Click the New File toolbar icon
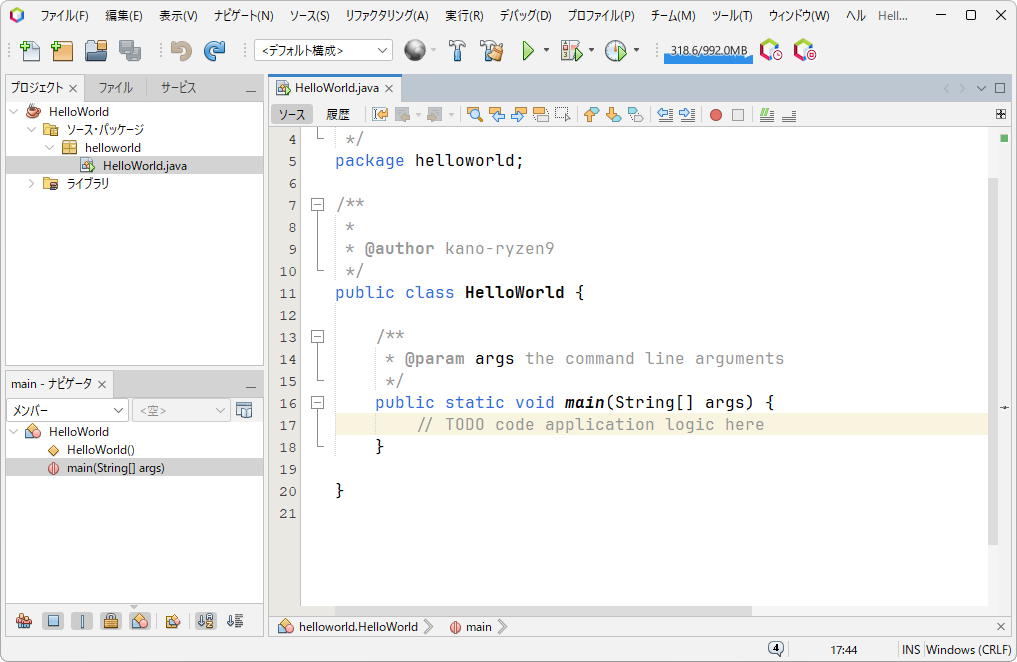This screenshot has width=1017, height=662. click(30, 51)
